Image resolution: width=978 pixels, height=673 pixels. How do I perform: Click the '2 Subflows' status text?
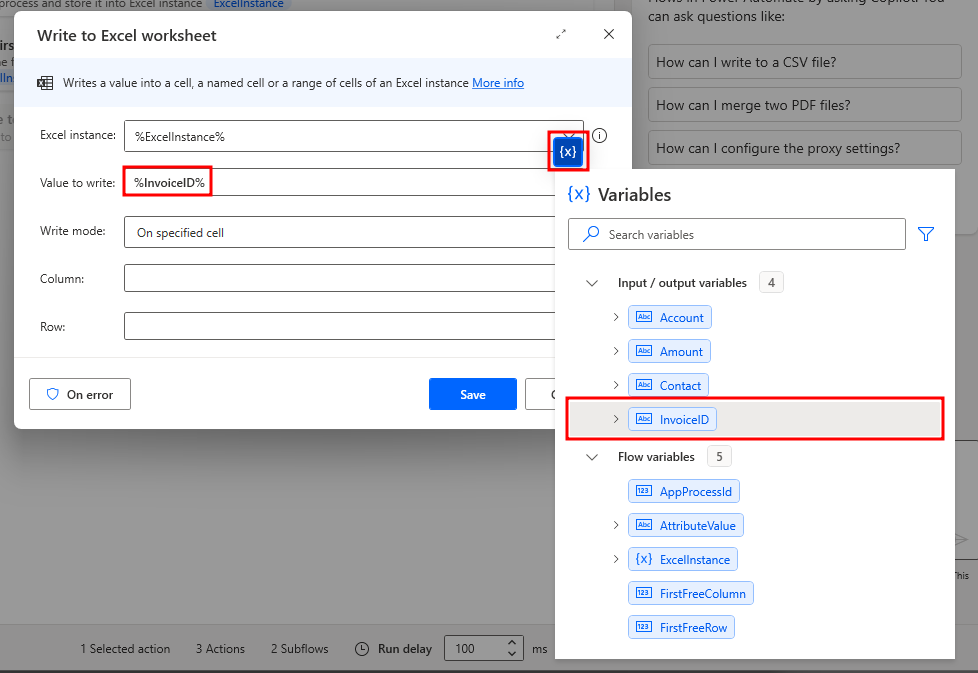(299, 649)
